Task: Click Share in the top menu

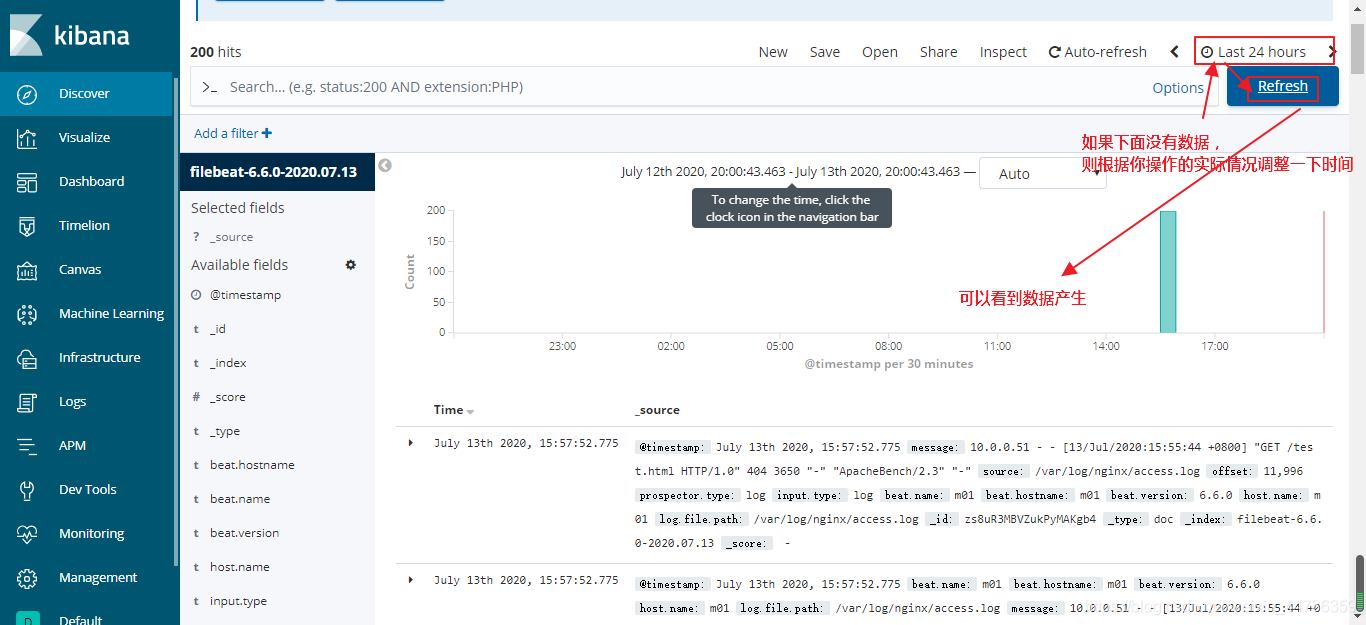Action: tap(939, 52)
